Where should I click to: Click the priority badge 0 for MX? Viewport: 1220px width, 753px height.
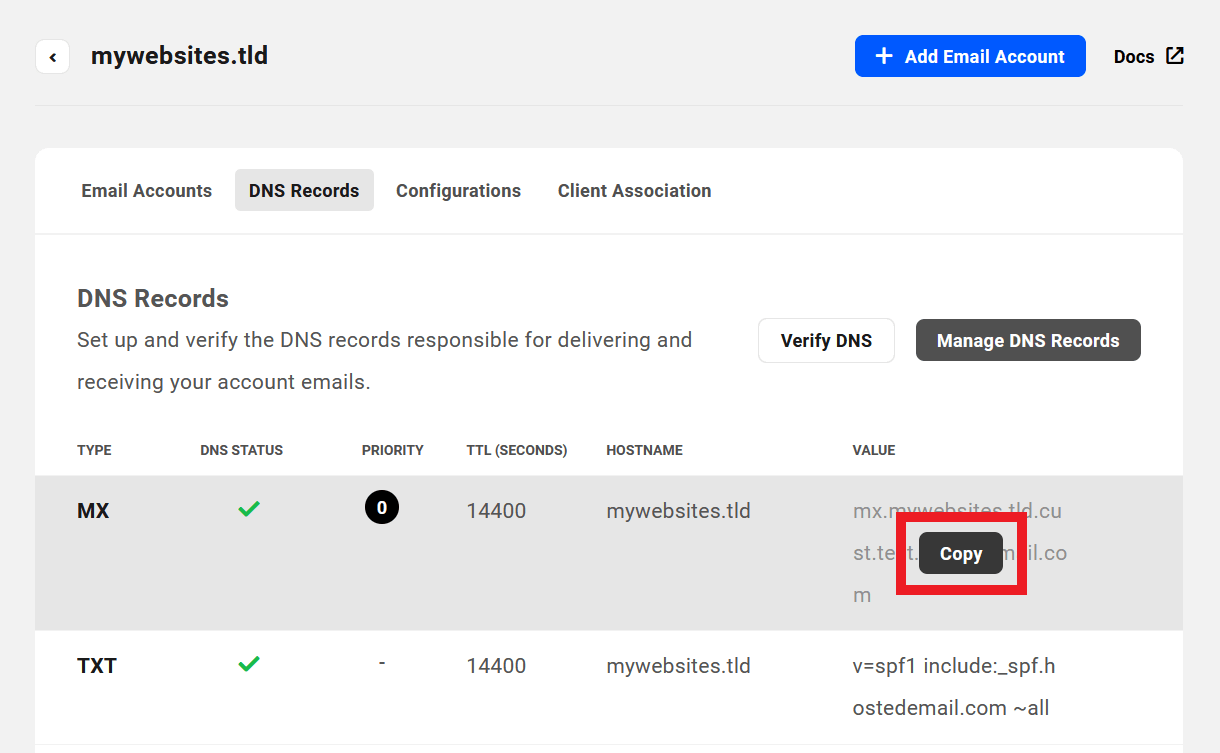382,507
